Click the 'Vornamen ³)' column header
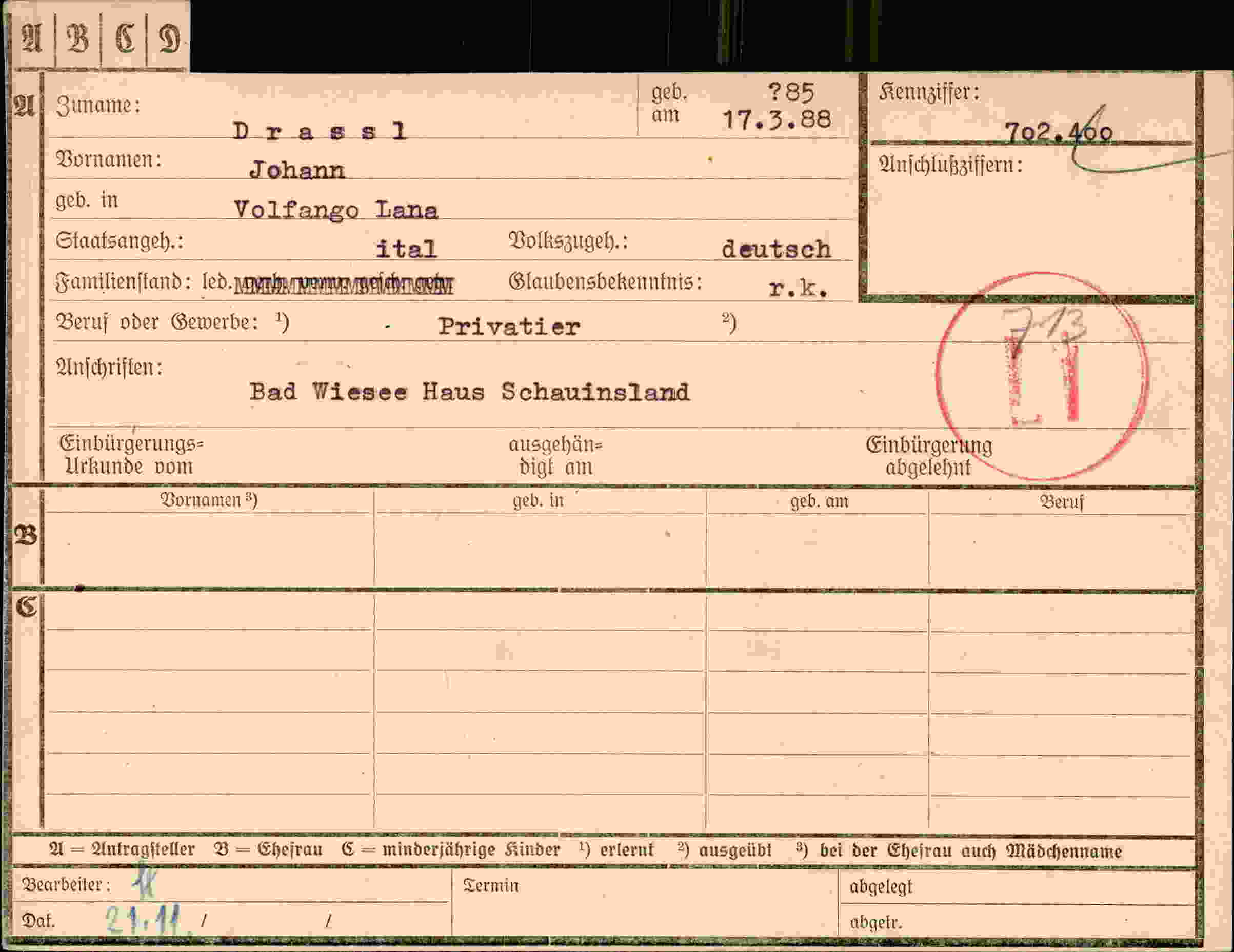1234x952 pixels. (209, 500)
